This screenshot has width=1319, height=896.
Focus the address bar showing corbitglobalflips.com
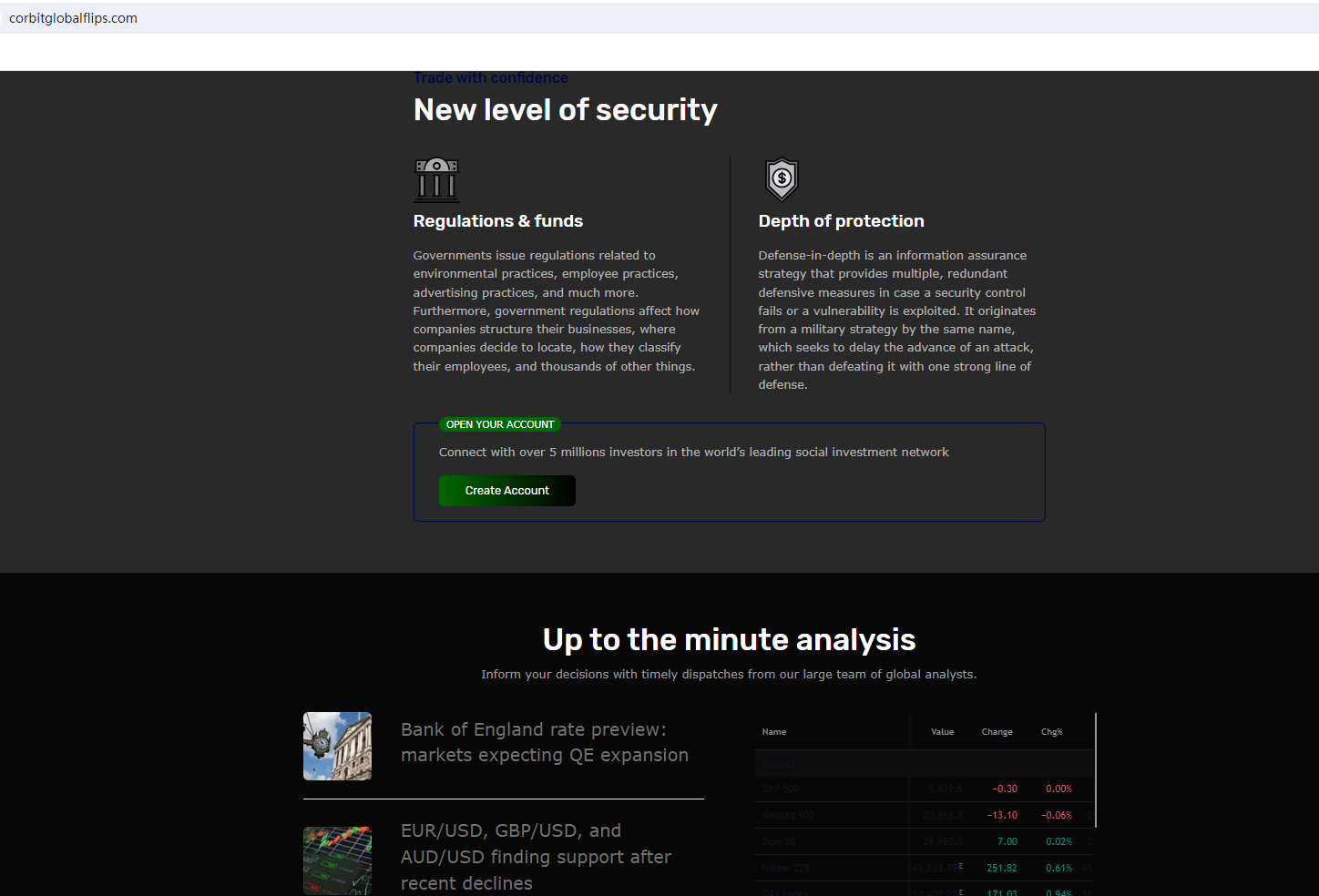coord(659,18)
